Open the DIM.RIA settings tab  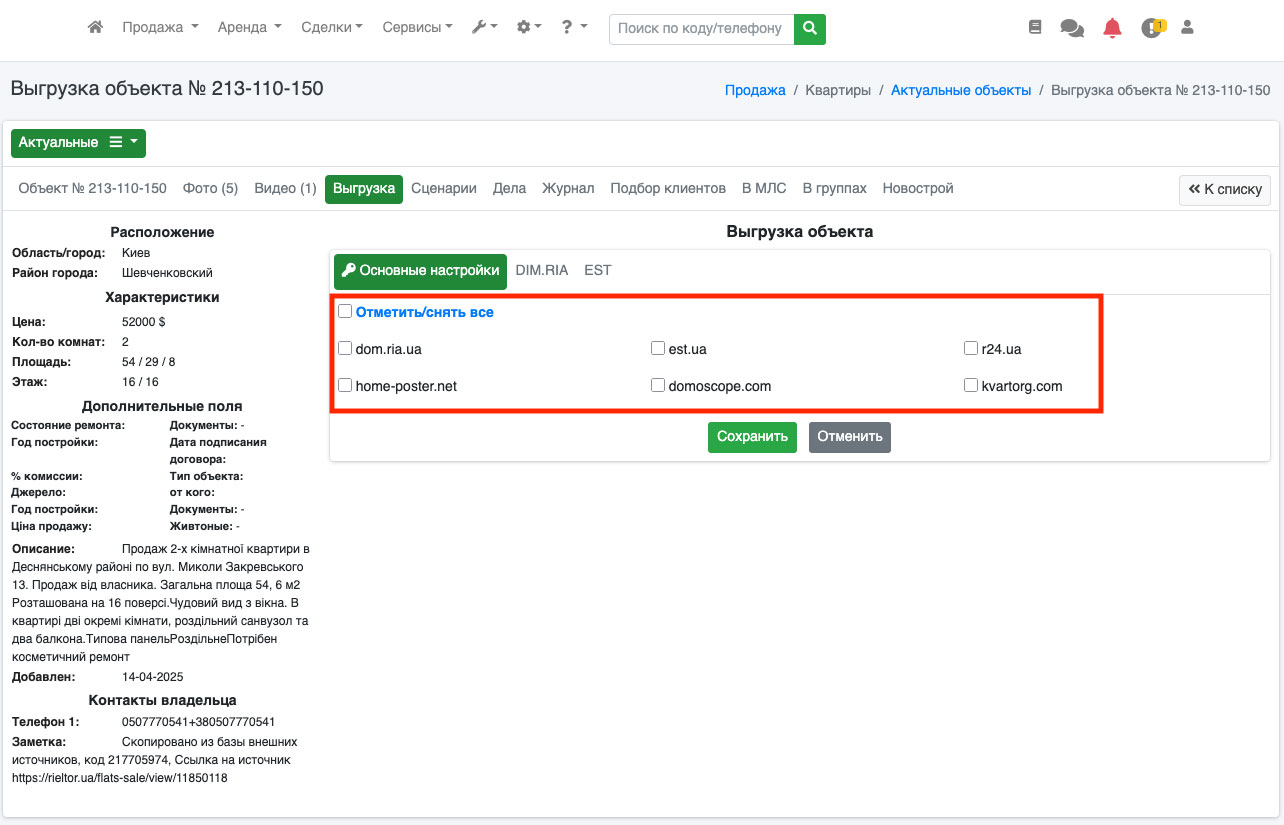[x=542, y=271]
